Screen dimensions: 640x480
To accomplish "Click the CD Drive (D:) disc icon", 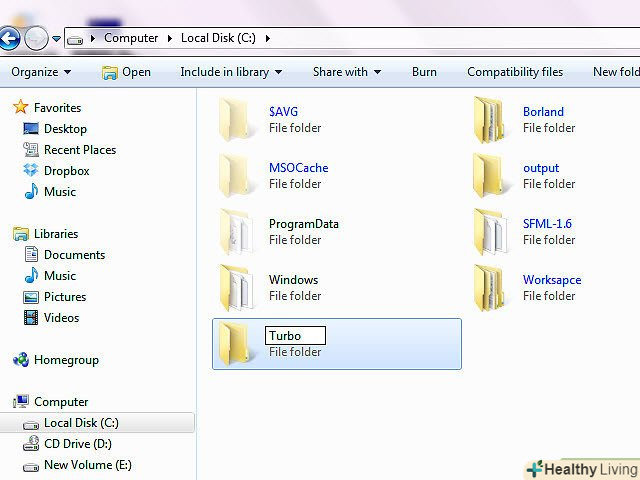I will [x=31, y=444].
